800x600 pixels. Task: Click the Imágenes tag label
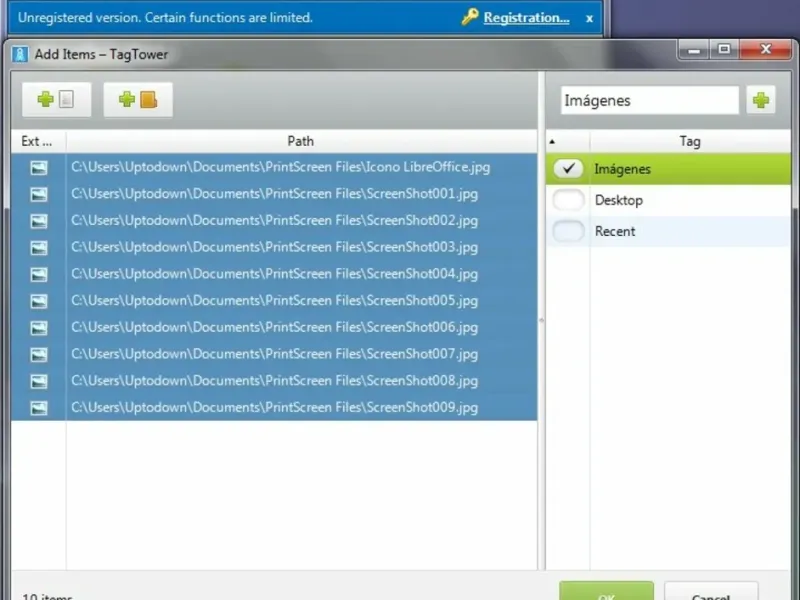click(x=622, y=169)
